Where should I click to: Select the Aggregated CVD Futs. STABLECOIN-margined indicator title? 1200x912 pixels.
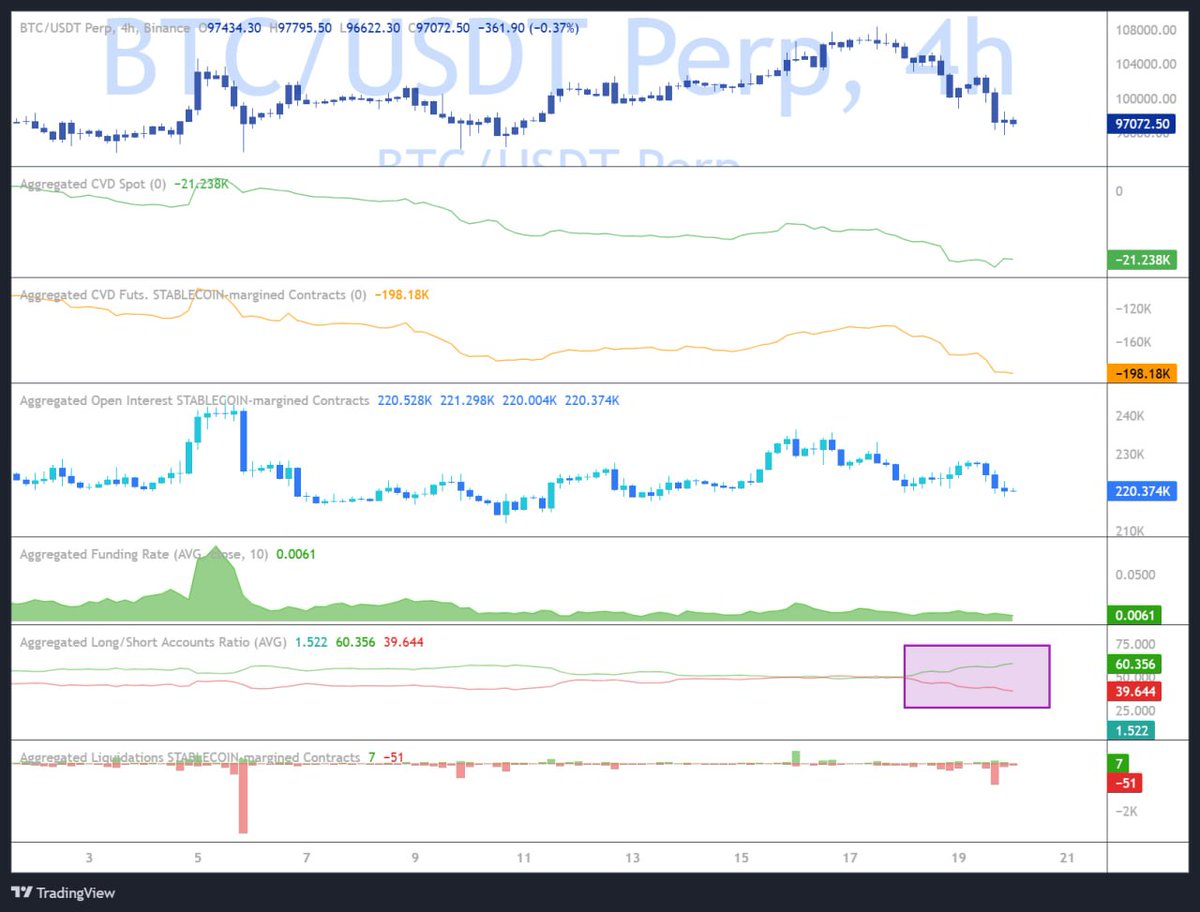193,294
